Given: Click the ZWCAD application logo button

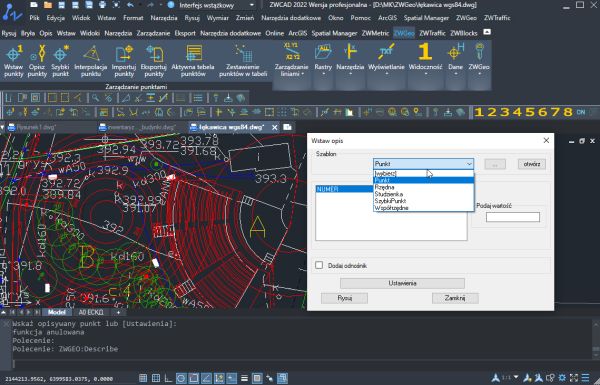Looking at the screenshot, I should (12, 11).
